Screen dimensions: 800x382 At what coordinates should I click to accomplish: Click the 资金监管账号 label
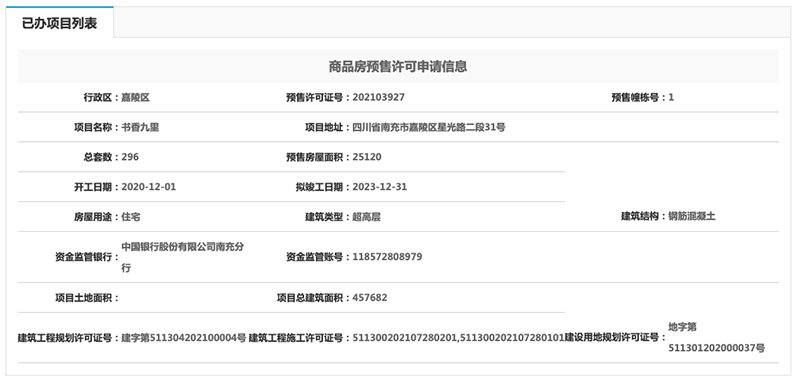[314, 257]
